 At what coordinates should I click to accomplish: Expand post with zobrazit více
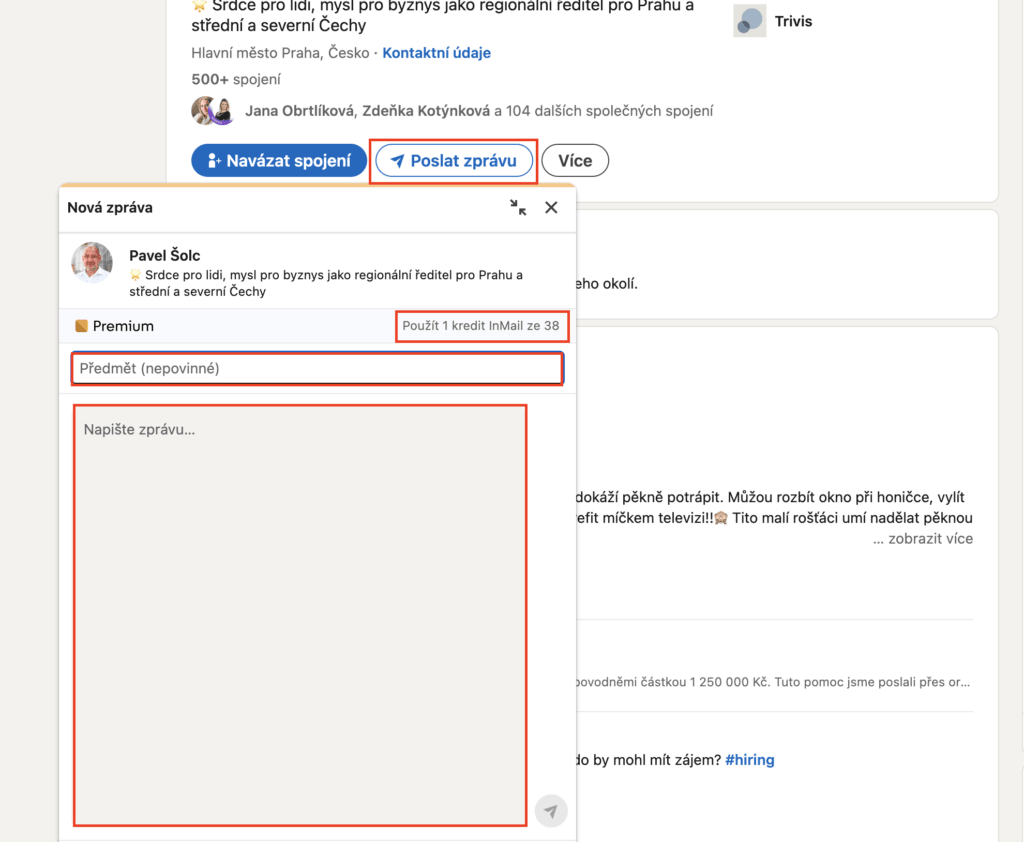pyautogui.click(x=923, y=539)
